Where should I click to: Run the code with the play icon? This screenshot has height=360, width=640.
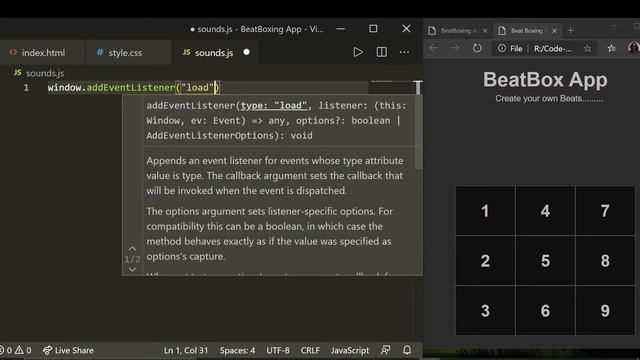pos(358,52)
